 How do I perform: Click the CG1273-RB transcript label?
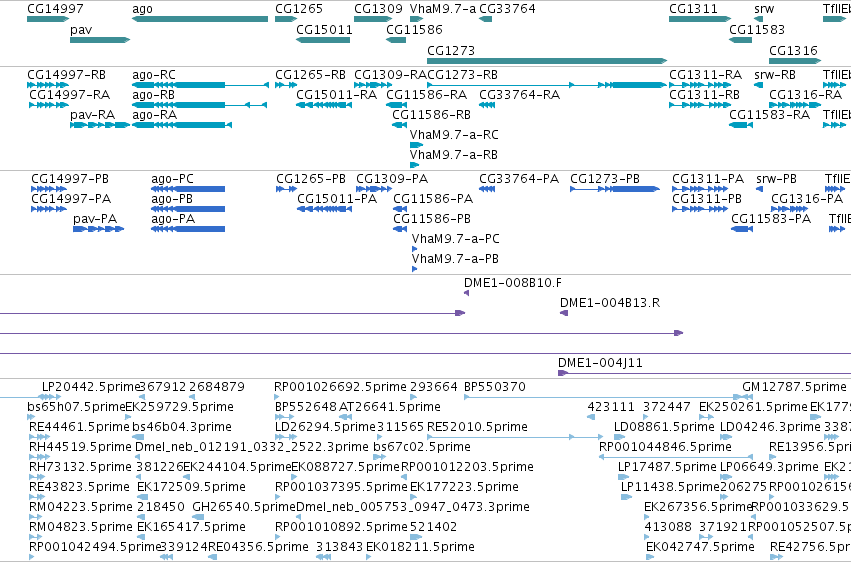pyautogui.click(x=462, y=74)
